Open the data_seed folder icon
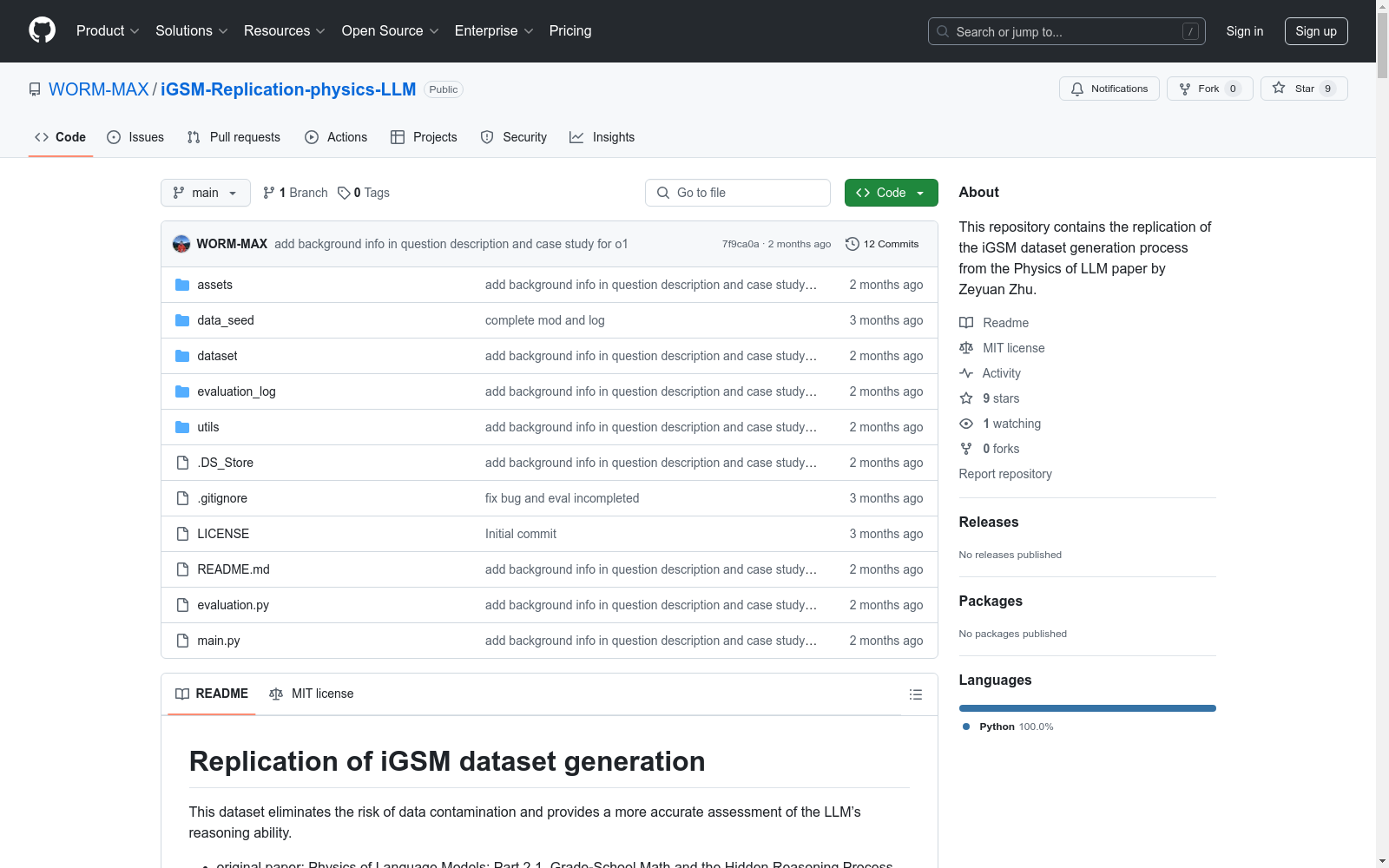1389x868 pixels. click(182, 320)
